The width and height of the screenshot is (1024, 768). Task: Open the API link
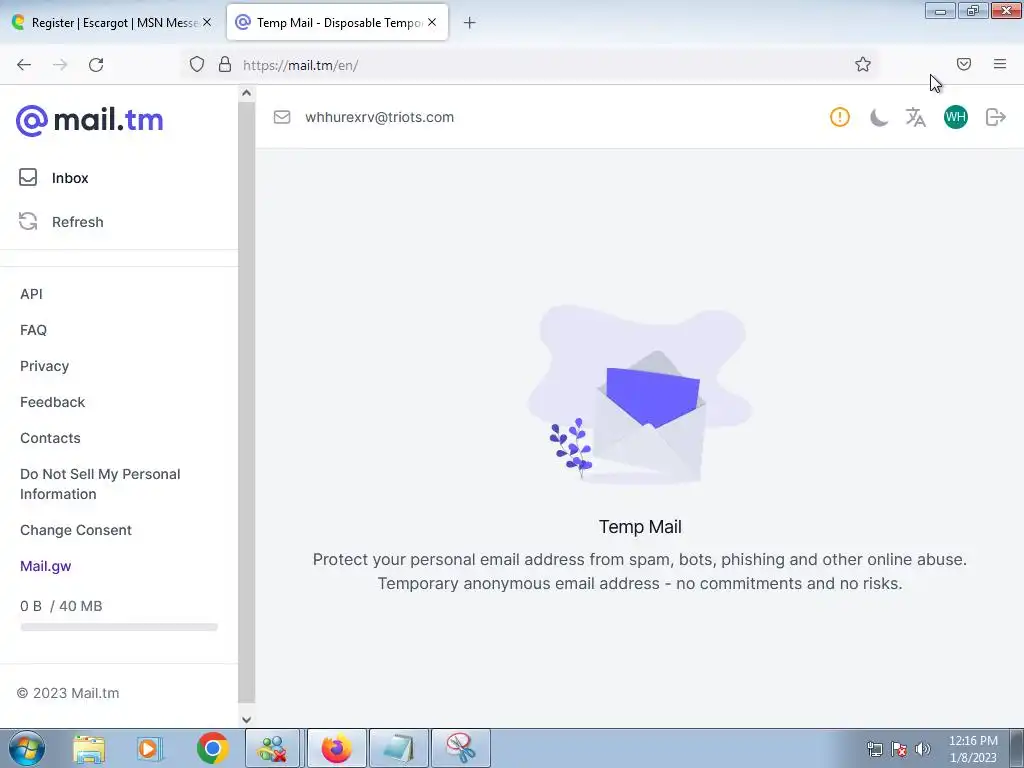coord(31,294)
